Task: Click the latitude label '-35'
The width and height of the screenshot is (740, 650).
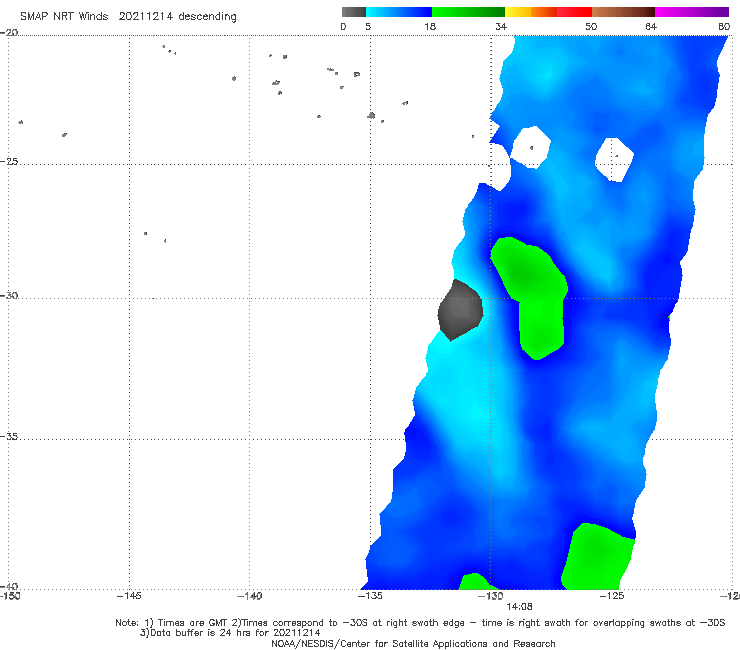Action: (9, 437)
